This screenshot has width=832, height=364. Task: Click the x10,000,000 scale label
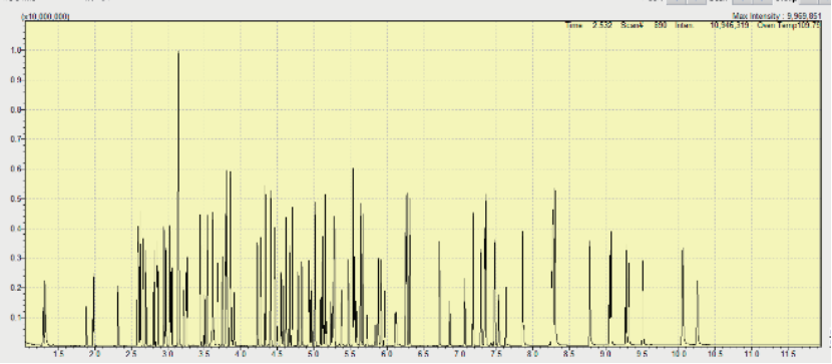45,17
